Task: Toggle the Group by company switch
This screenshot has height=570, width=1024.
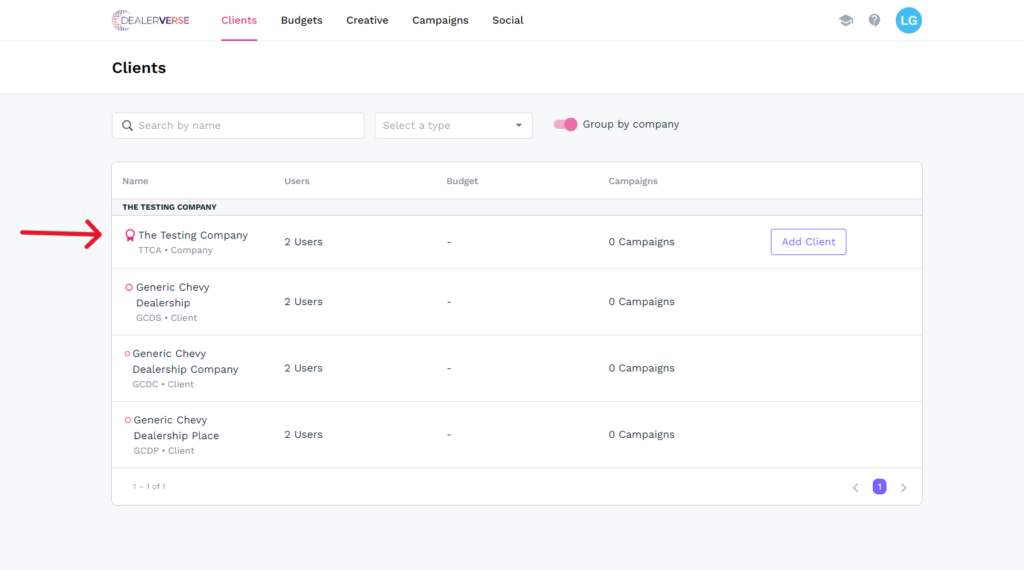Action: (x=566, y=125)
